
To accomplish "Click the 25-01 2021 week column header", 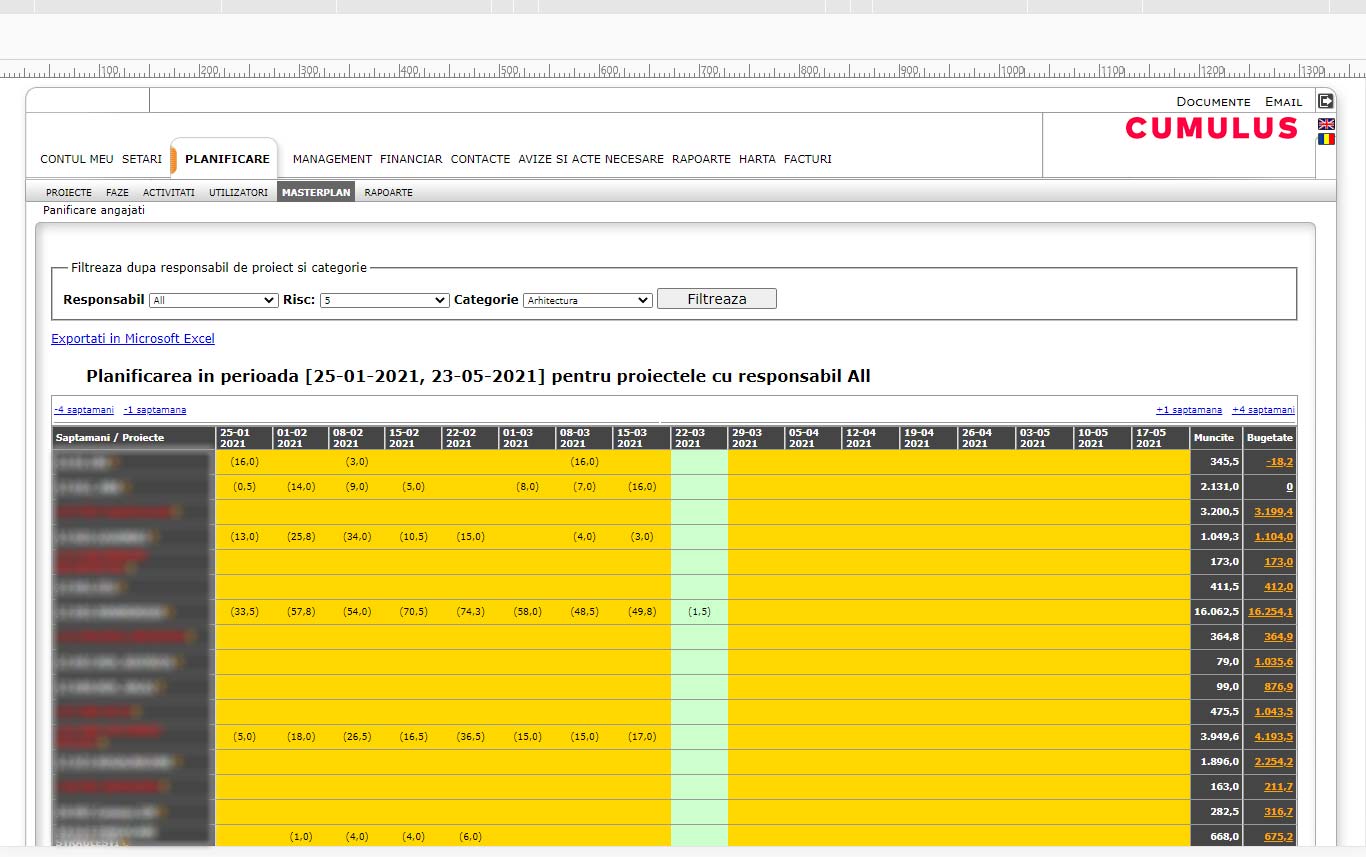I will coord(244,438).
